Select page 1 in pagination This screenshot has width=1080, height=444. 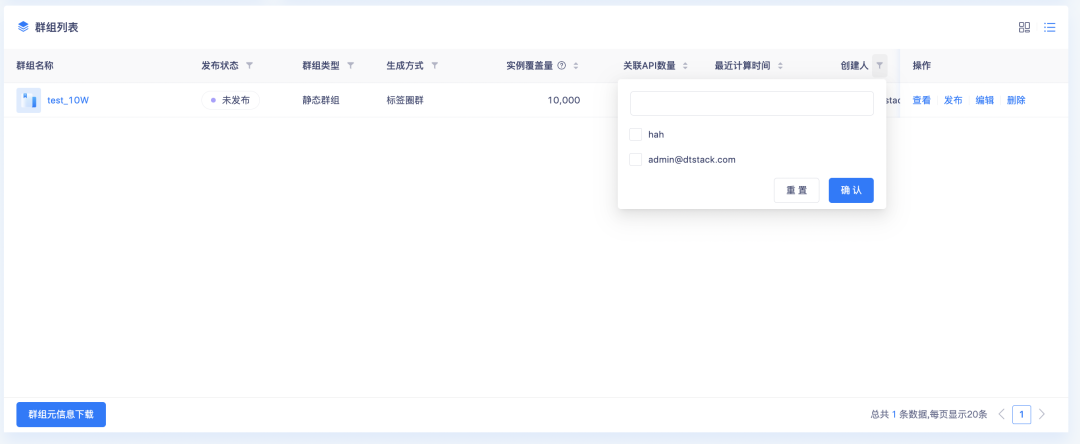[x=1021, y=414]
